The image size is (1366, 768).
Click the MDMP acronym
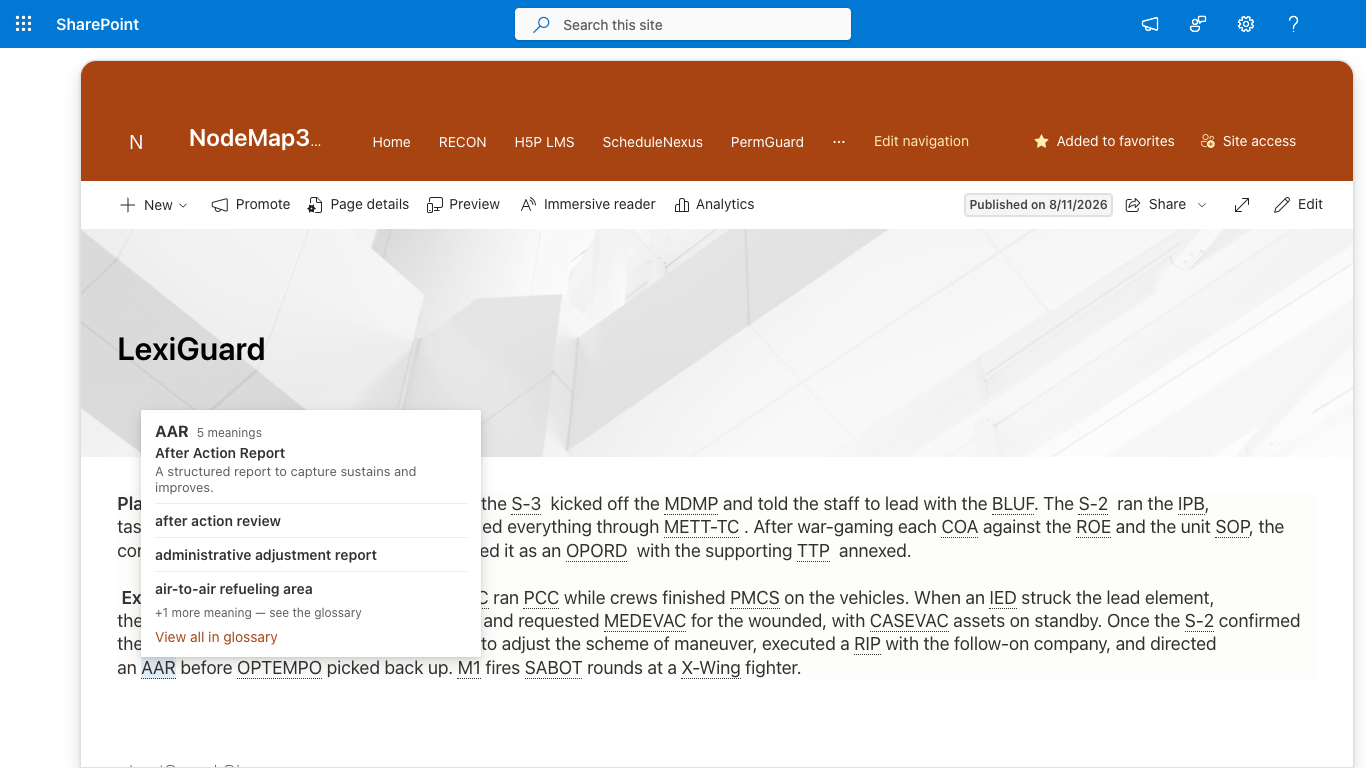pos(691,504)
